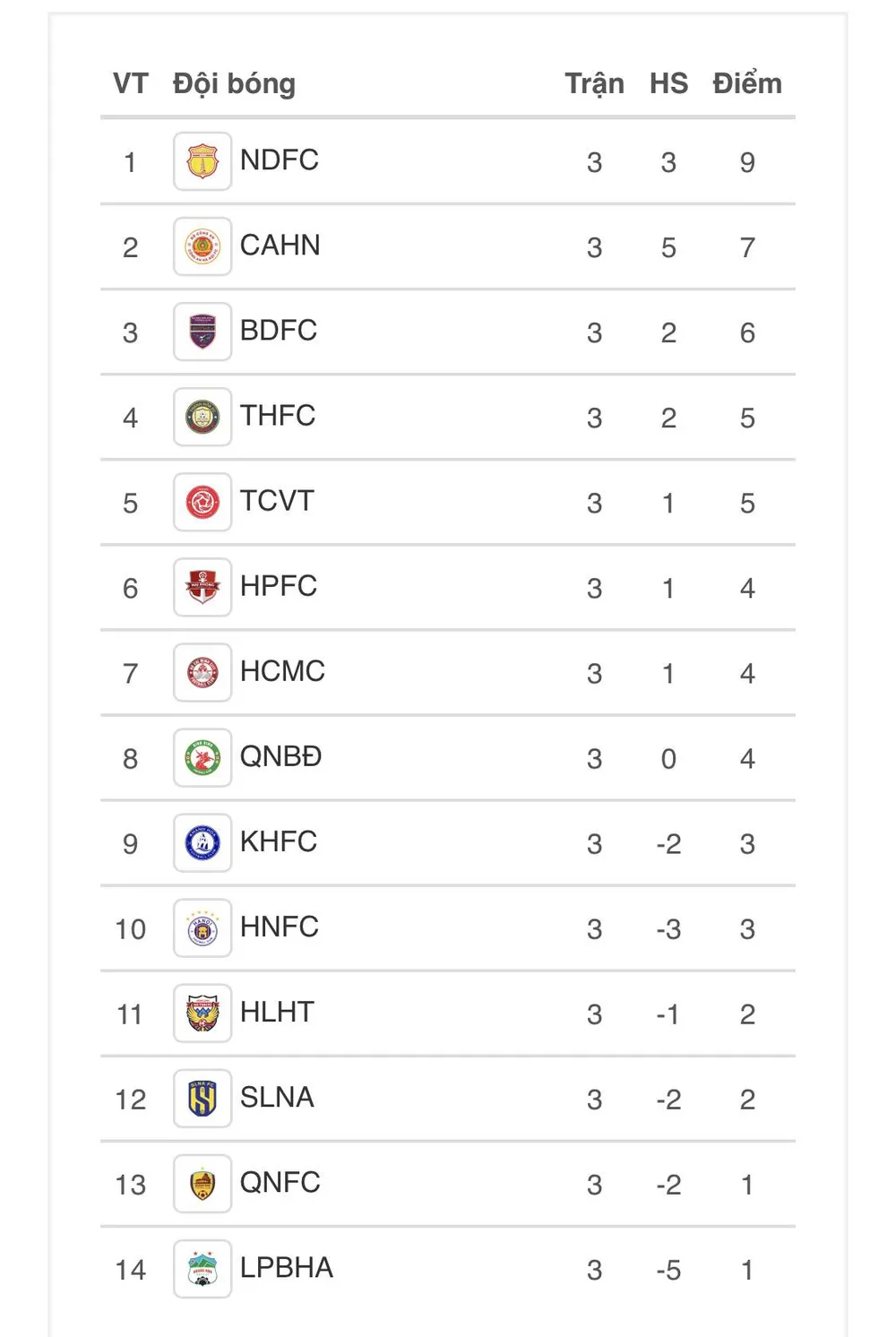Click the HLHT team crest
Image resolution: width=896 pixels, height=1337 pixels.
(x=202, y=1014)
